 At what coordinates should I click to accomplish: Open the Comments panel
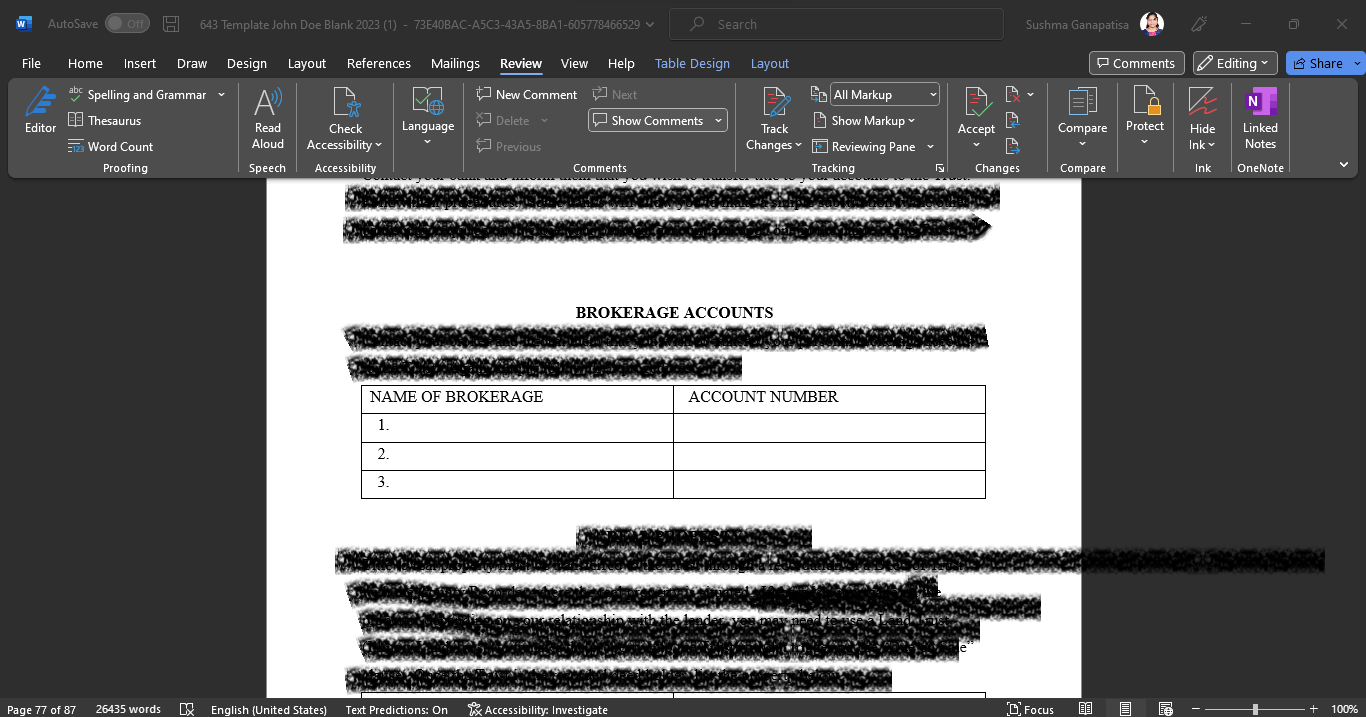[x=1136, y=62]
